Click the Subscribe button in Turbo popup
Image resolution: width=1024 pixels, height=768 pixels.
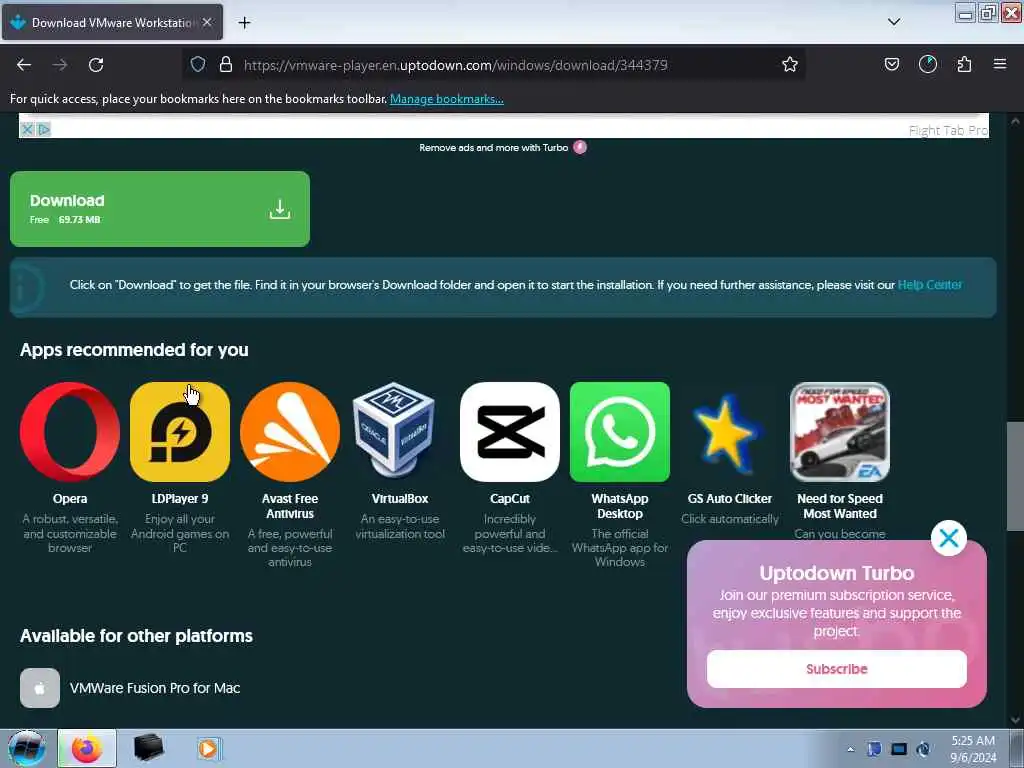[x=837, y=669]
